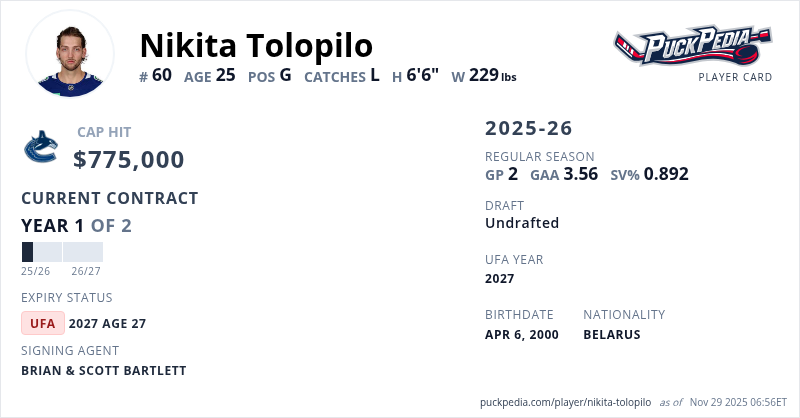800x418 pixels.
Task: Click the nationality Belarus text
Action: [612, 334]
